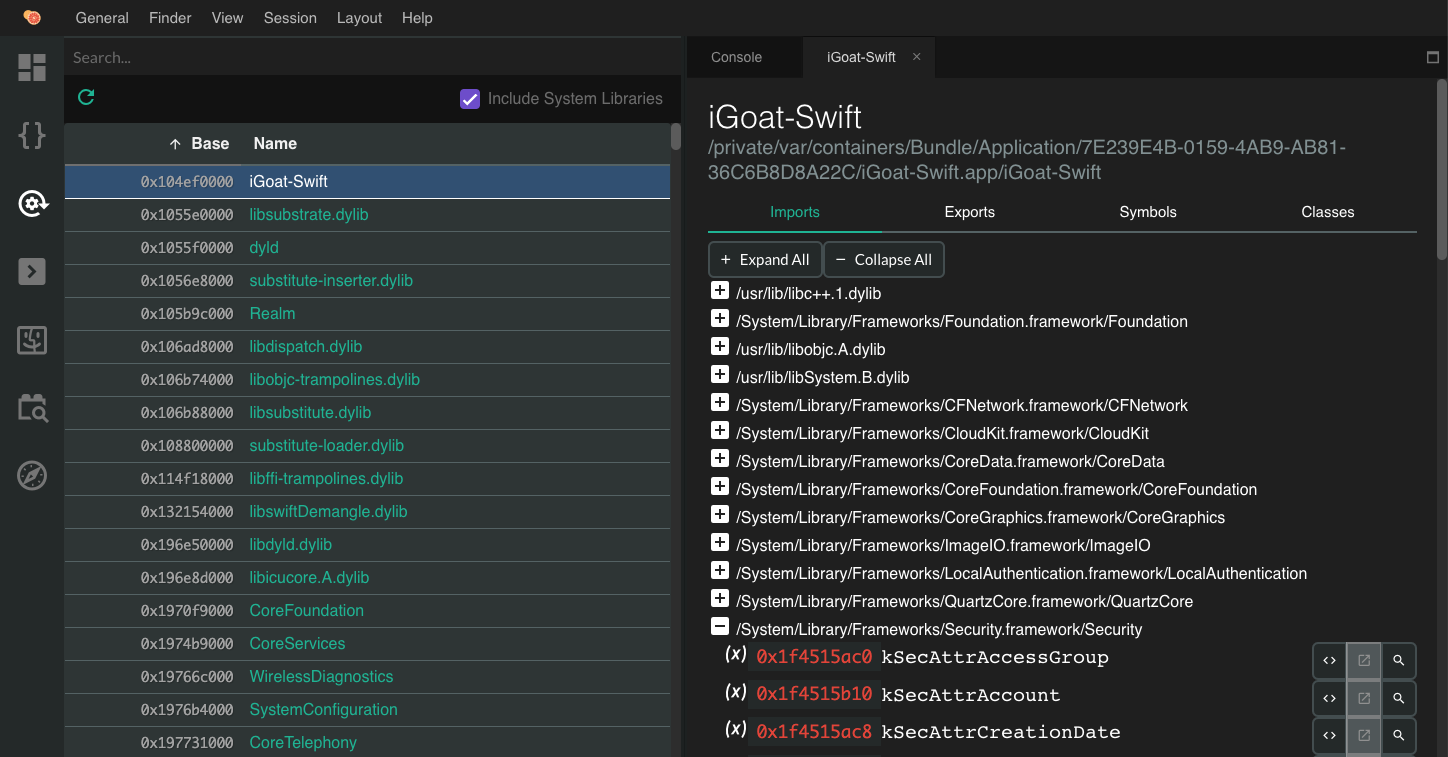Click the magnifier icon for kSecAttrAccount row
1448x757 pixels.
point(1399,698)
